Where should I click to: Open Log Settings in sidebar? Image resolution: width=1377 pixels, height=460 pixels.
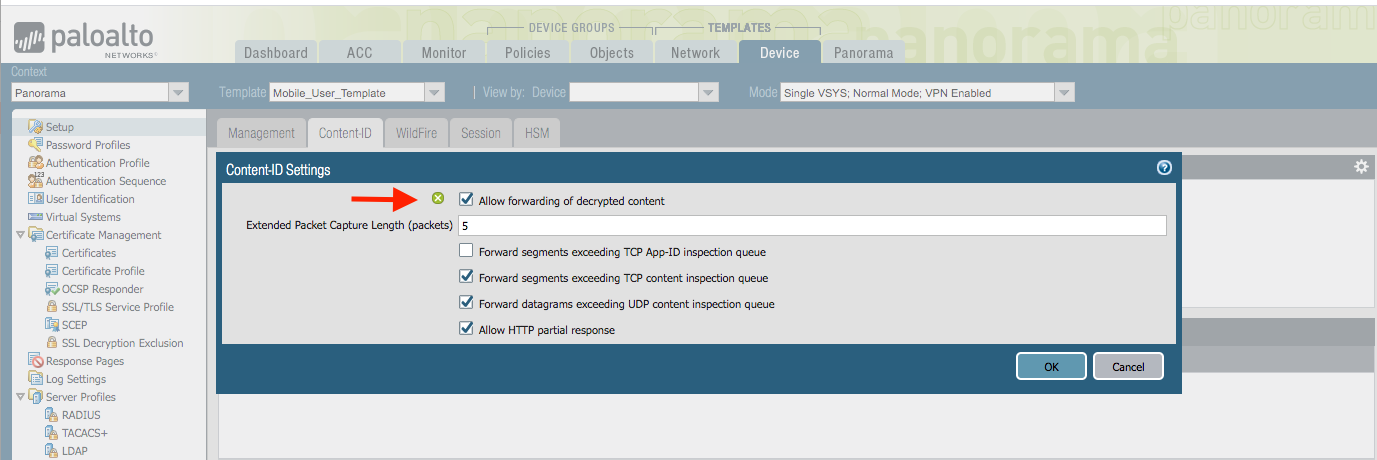tap(76, 379)
